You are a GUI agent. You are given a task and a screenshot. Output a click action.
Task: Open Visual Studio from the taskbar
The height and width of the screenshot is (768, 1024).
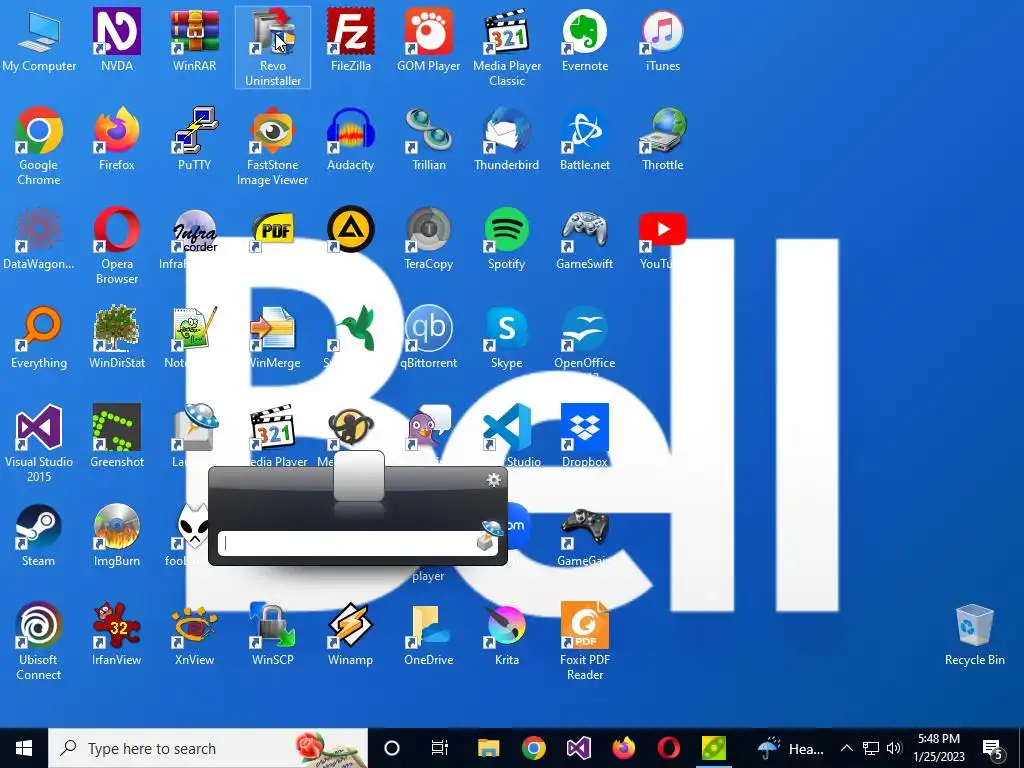(579, 748)
